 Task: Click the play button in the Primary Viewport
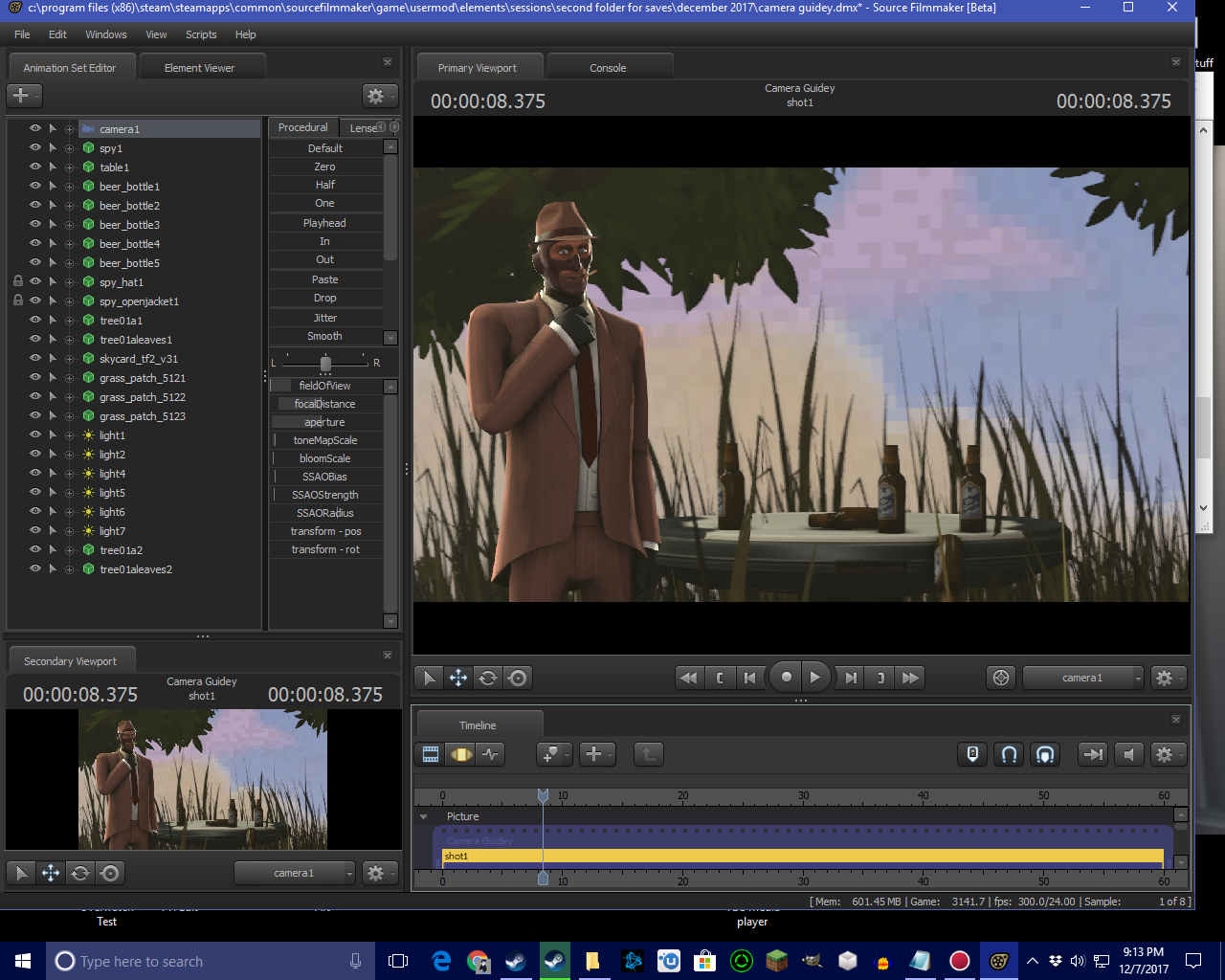(x=814, y=678)
